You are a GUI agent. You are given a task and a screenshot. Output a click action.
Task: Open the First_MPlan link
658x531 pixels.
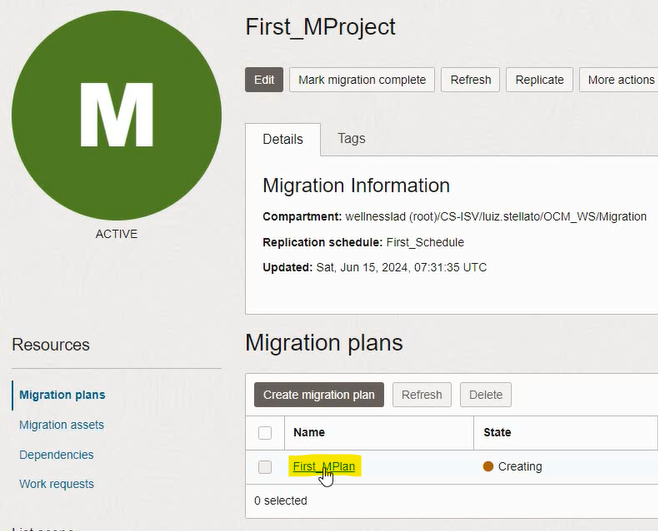pyautogui.click(x=324, y=466)
